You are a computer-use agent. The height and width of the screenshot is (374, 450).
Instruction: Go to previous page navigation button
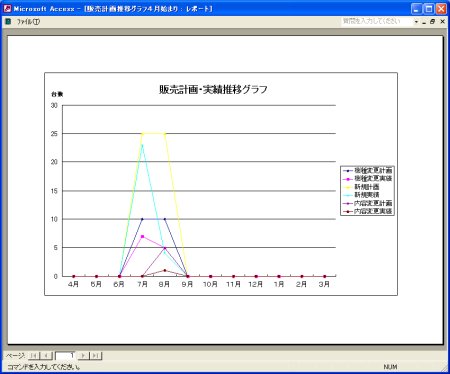click(46, 356)
